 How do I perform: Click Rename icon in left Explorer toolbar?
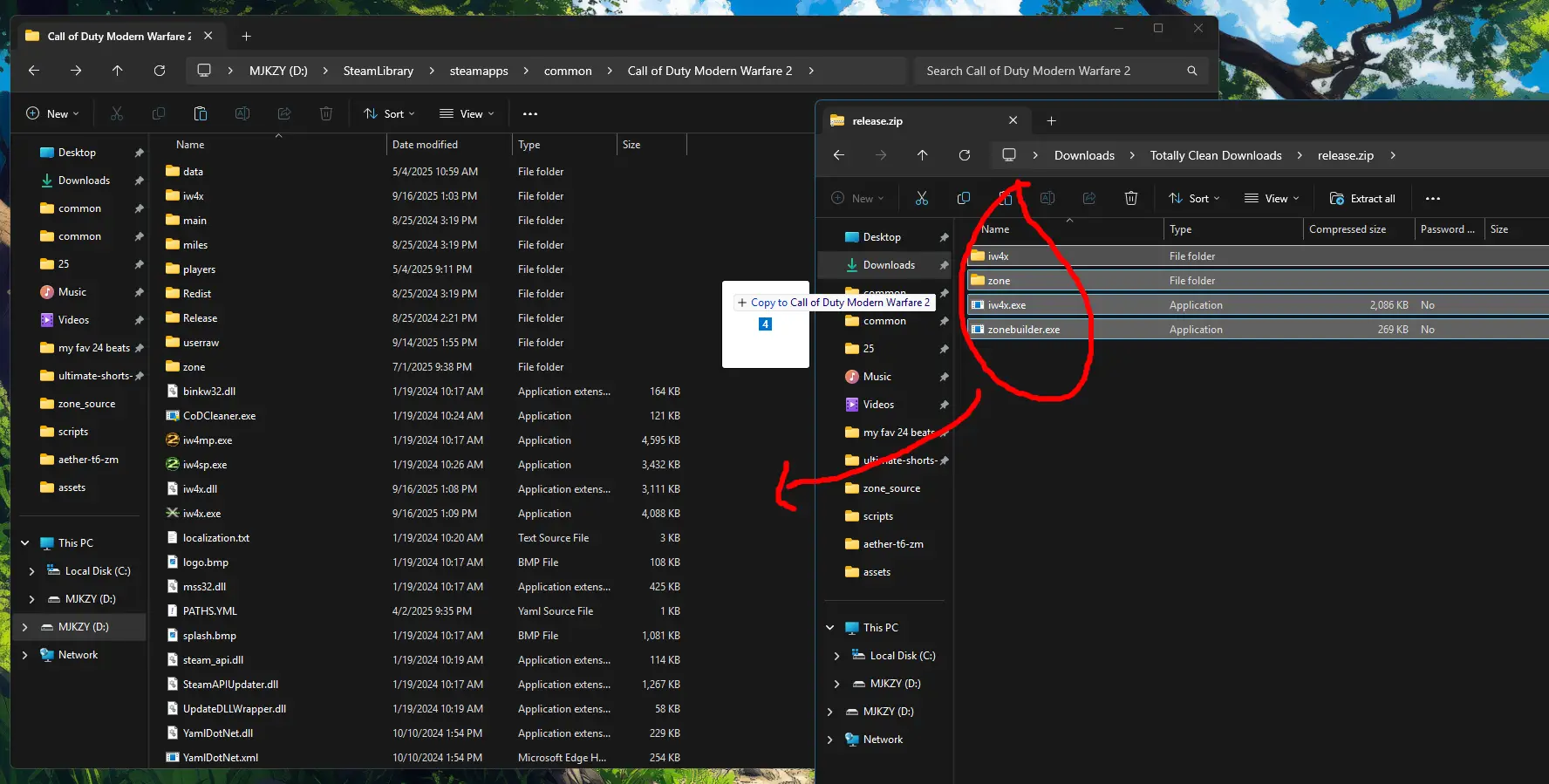click(242, 113)
